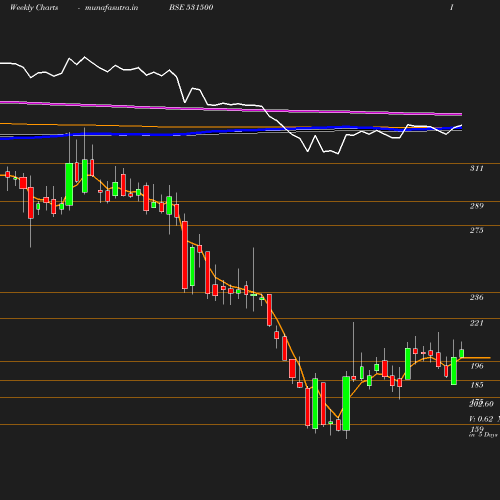Click the 236 price axis label
Viewport: 500px width, 500px height.
pos(477,297)
